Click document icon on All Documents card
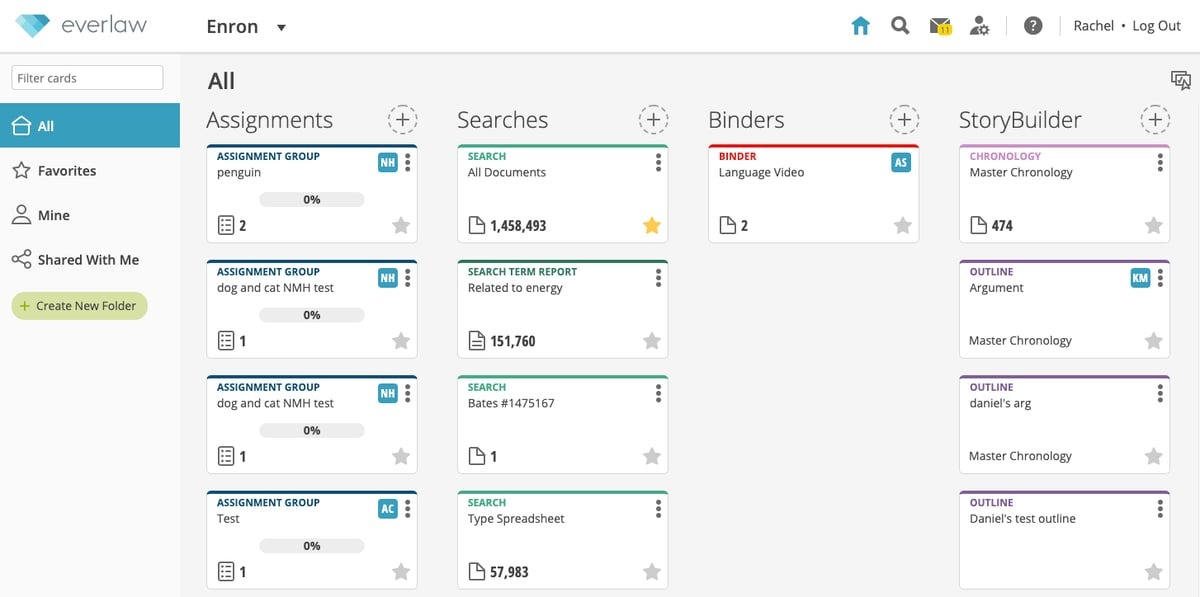Image resolution: width=1200 pixels, height=597 pixels. 477,226
